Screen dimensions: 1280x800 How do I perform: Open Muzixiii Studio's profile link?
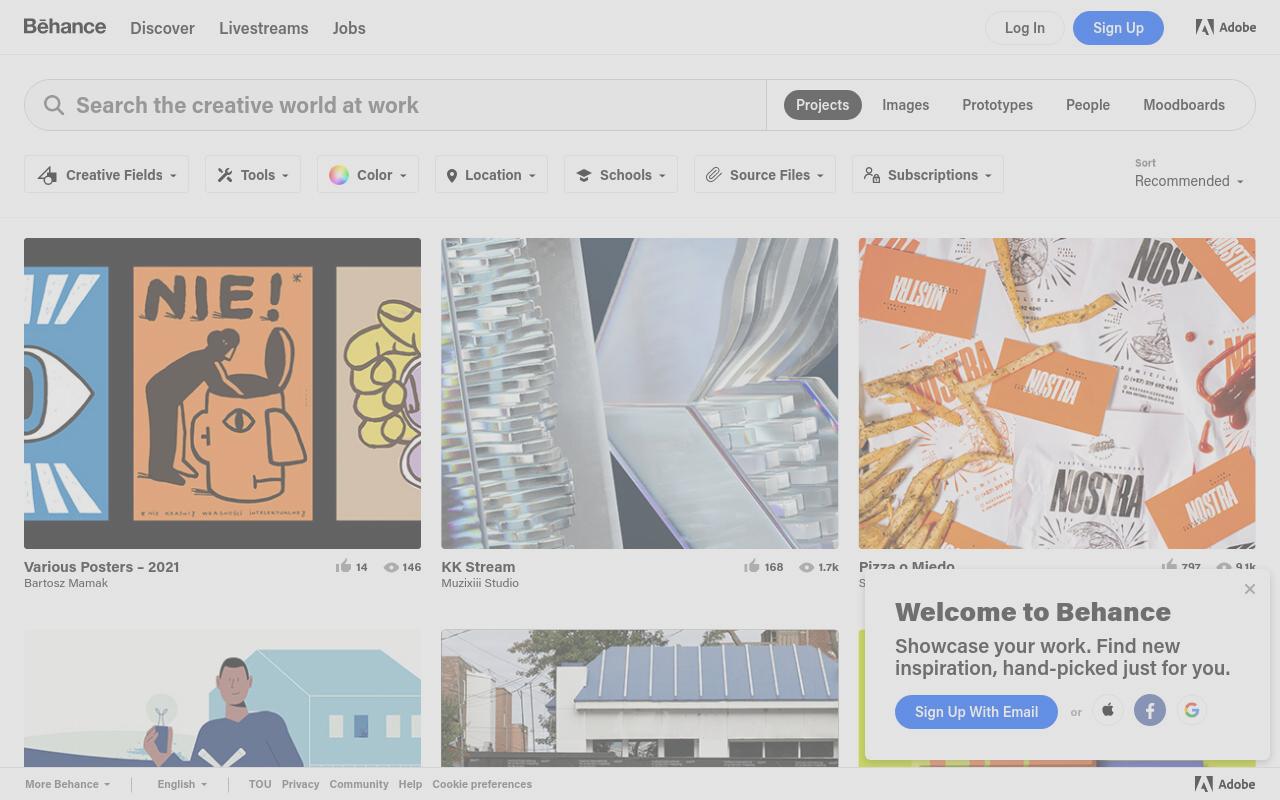coord(480,583)
